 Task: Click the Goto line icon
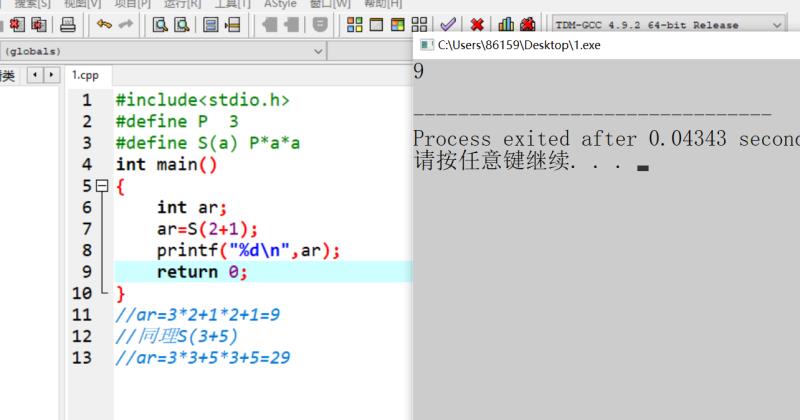[233, 24]
